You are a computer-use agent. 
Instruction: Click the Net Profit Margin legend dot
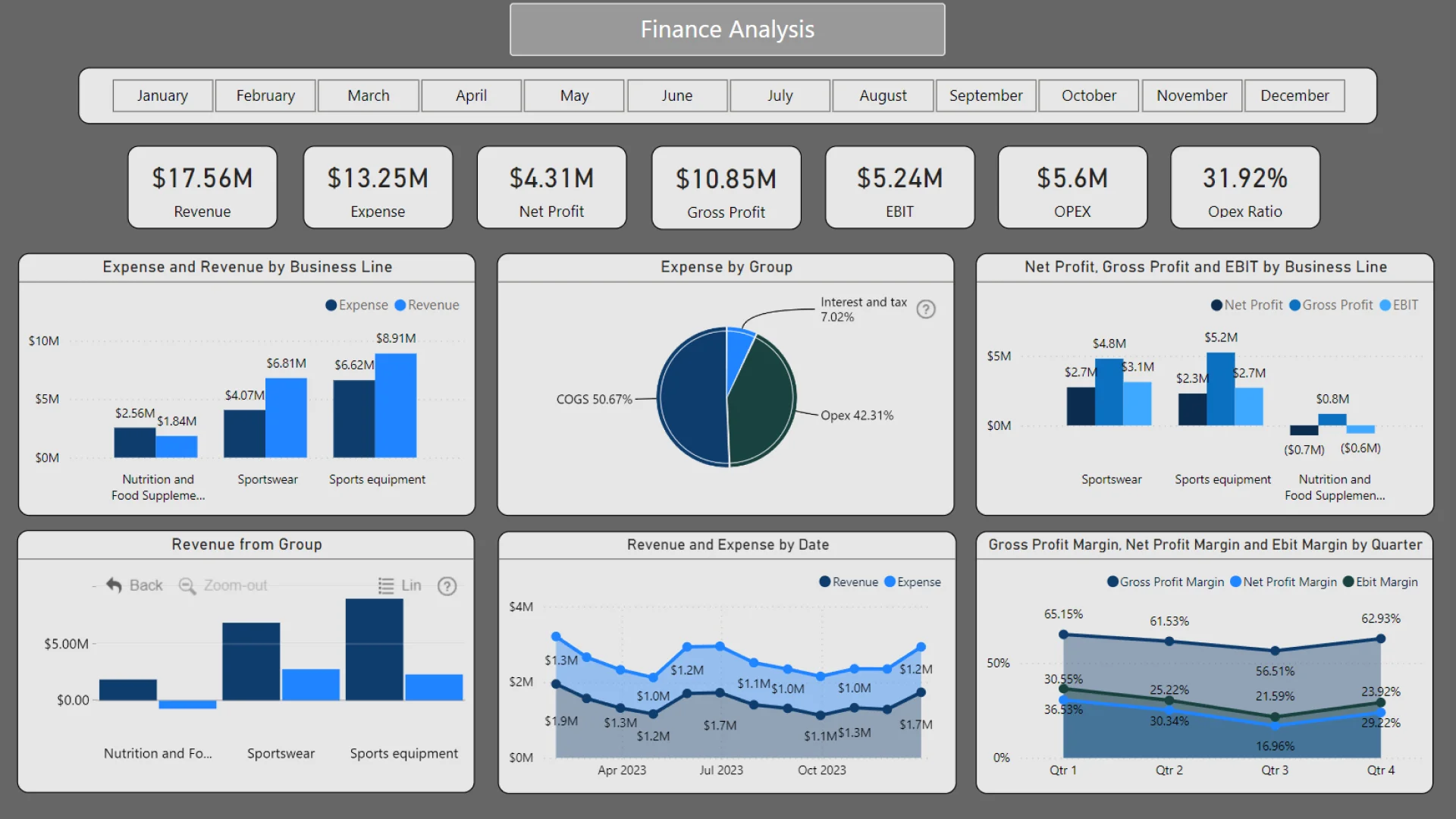pos(1235,582)
